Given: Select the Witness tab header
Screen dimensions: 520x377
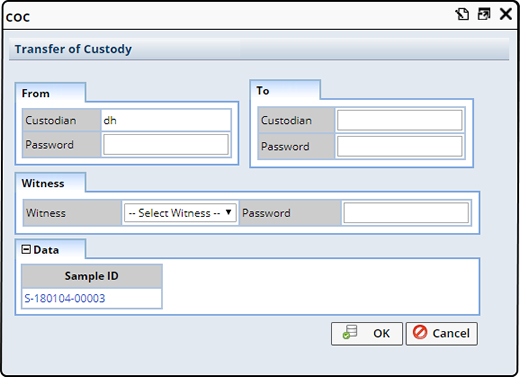Looking at the screenshot, I should click(x=43, y=183).
